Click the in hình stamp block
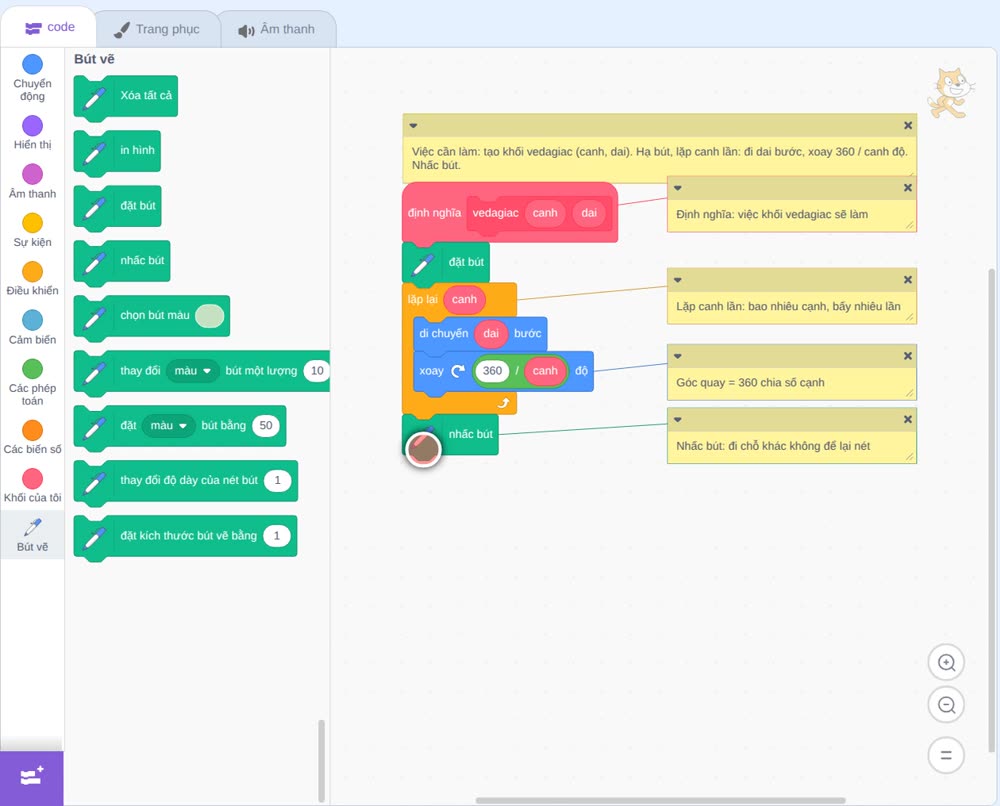1000x806 pixels. click(117, 150)
